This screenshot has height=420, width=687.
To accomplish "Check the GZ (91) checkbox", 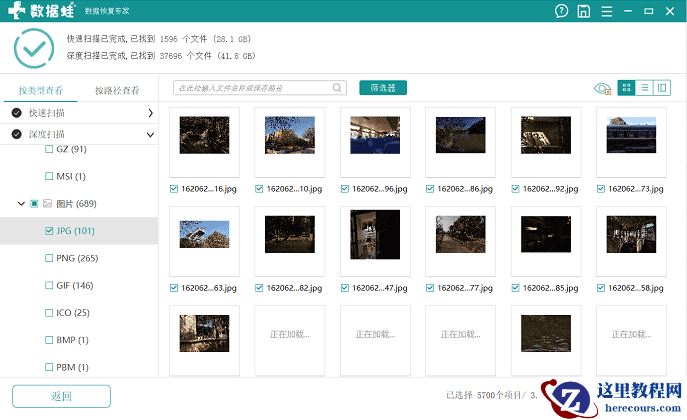I will tap(49, 149).
